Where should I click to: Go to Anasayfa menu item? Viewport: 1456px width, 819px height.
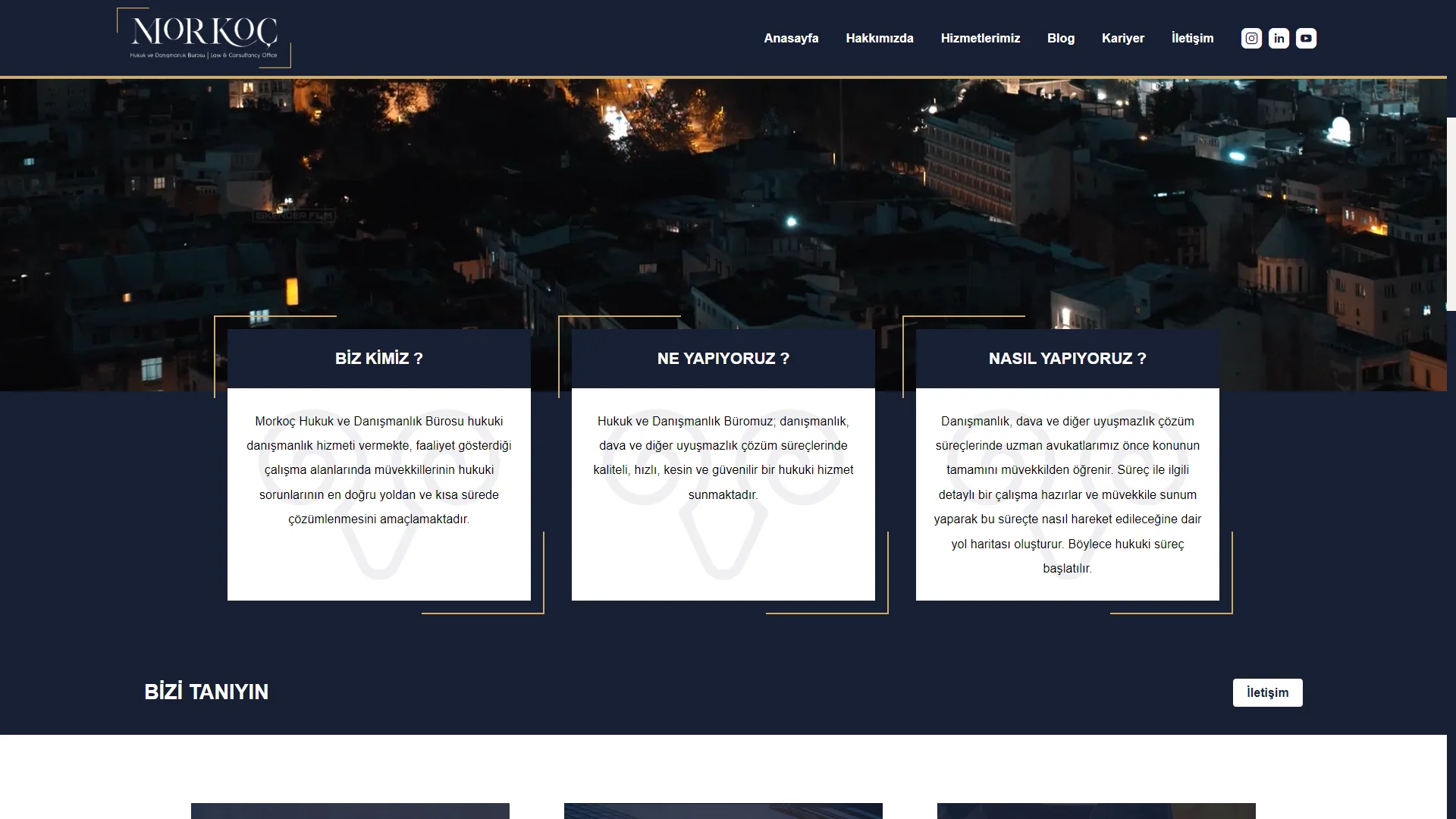[791, 38]
